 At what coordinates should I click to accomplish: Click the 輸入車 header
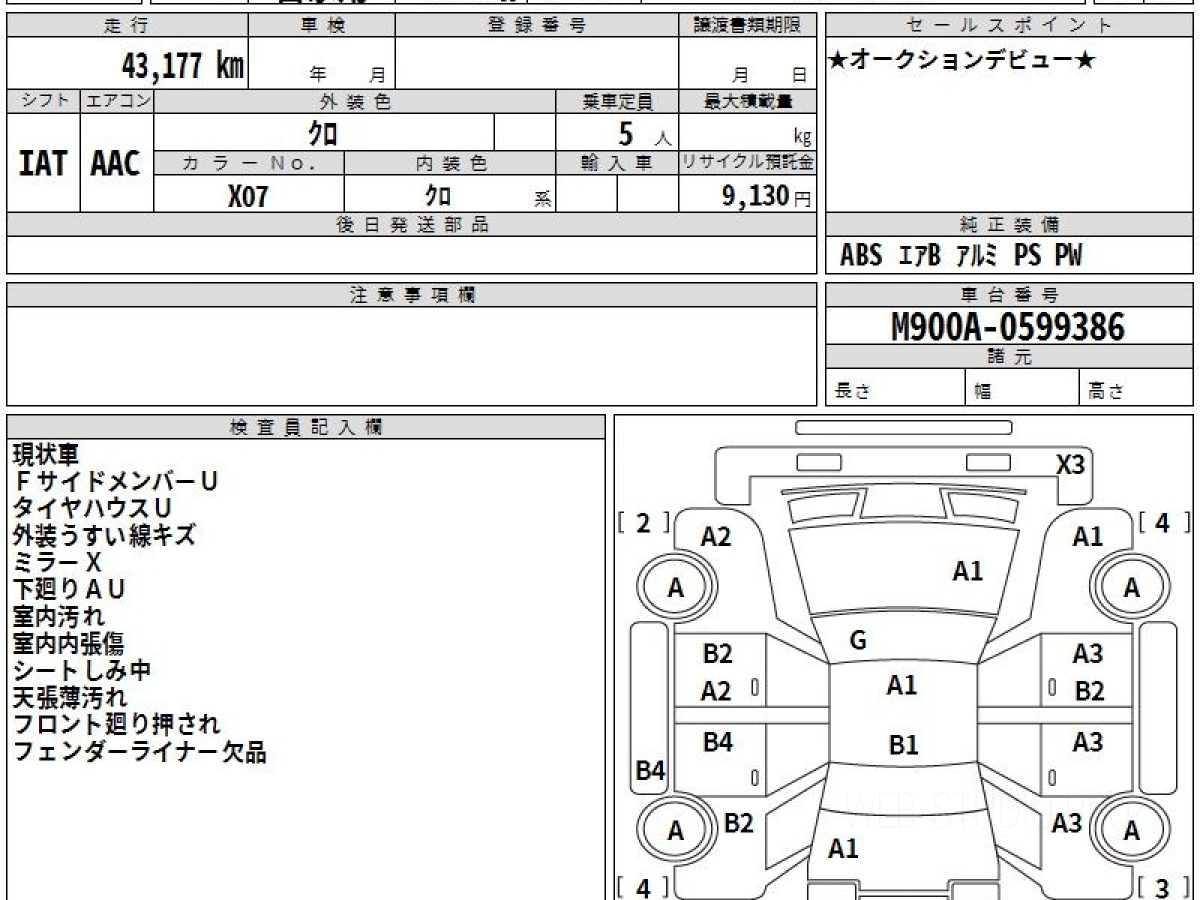click(x=617, y=164)
